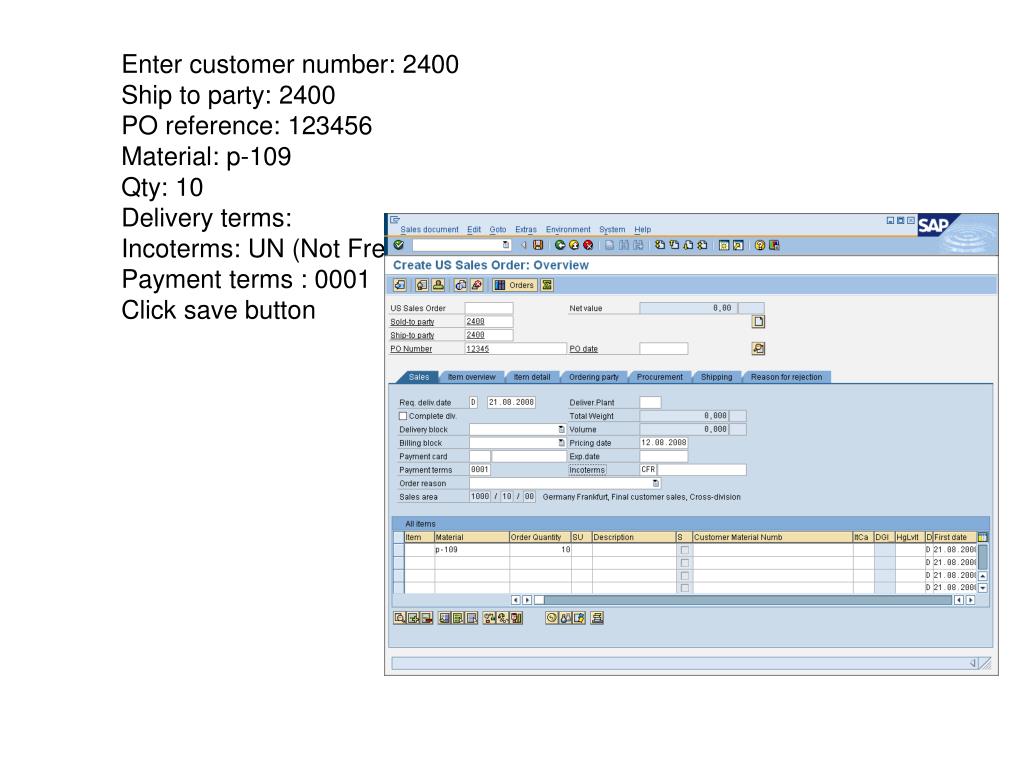The image size is (1024, 768).
Task: Click the PO date label link
Action: (583, 349)
